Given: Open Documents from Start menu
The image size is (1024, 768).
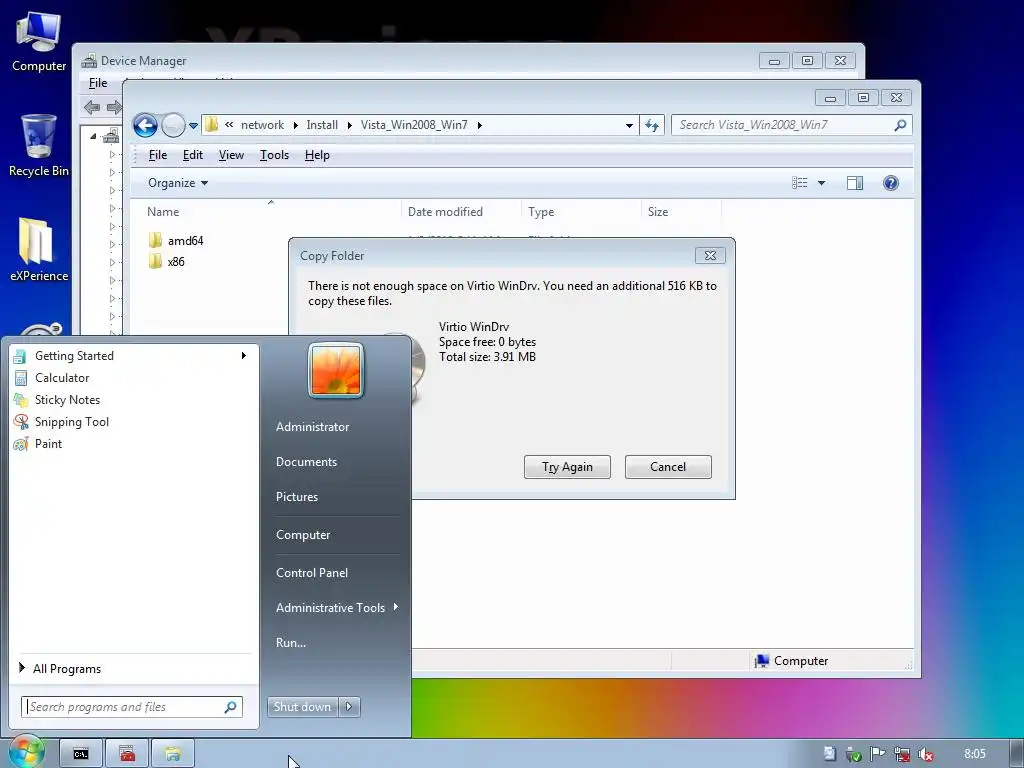Looking at the screenshot, I should (x=306, y=462).
